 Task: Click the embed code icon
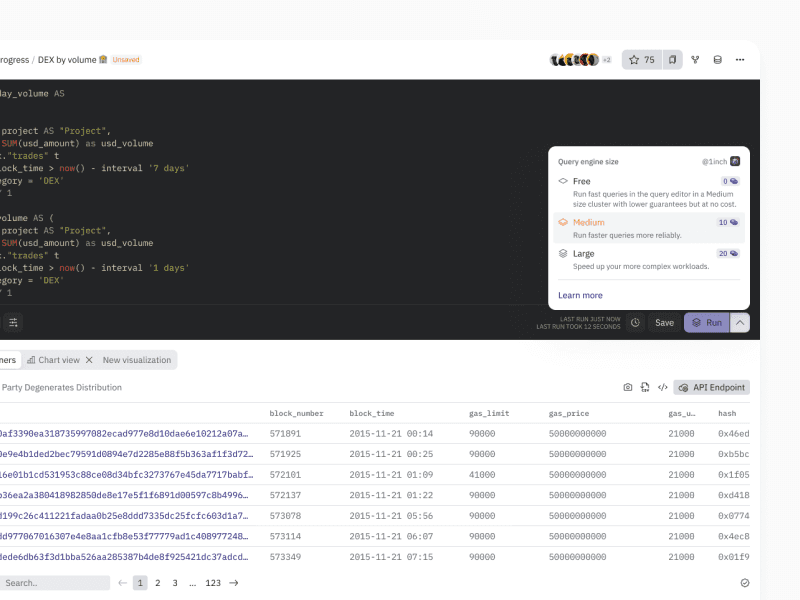(662, 387)
